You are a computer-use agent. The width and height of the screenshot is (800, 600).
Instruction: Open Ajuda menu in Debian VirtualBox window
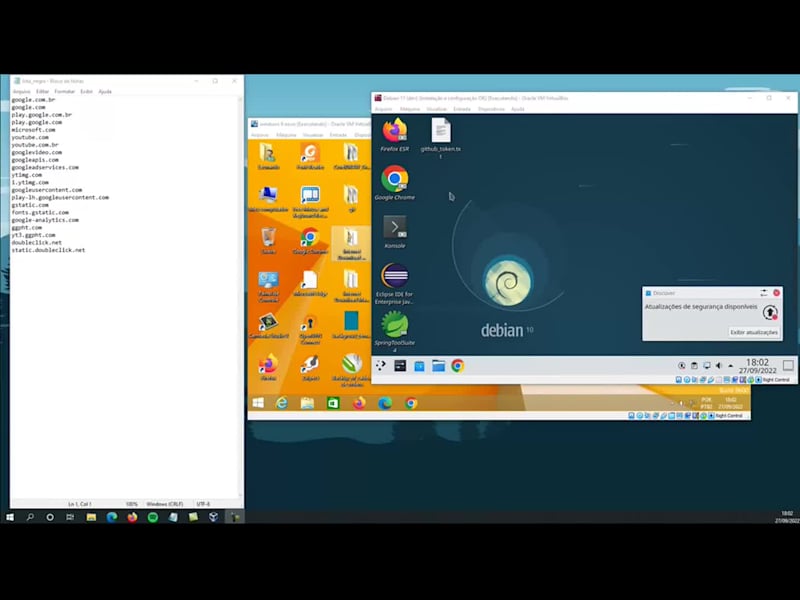tap(518, 109)
